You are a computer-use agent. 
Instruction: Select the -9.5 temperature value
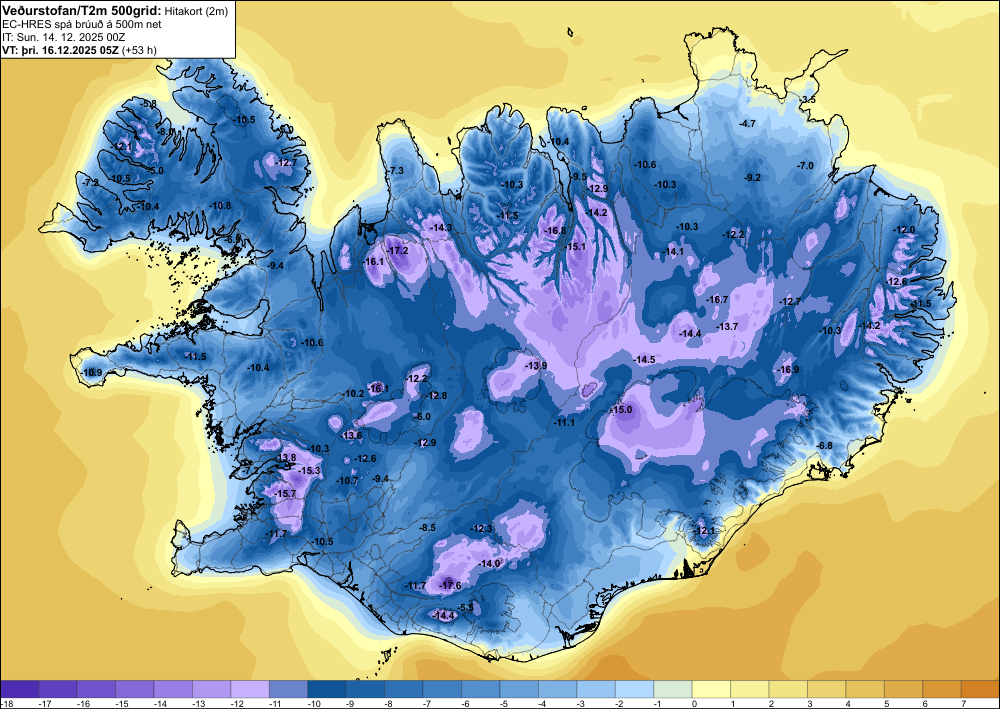click(x=578, y=176)
